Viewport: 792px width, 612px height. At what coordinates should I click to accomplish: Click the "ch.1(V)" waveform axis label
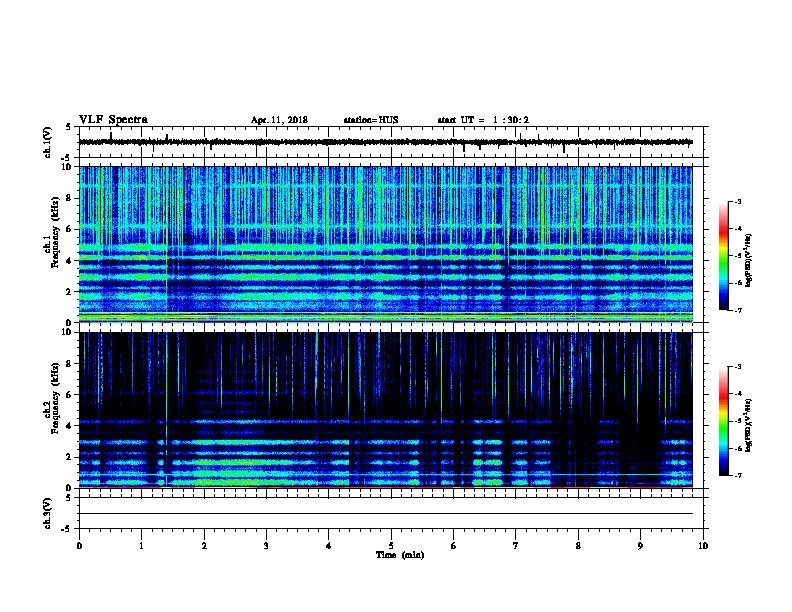[x=48, y=142]
